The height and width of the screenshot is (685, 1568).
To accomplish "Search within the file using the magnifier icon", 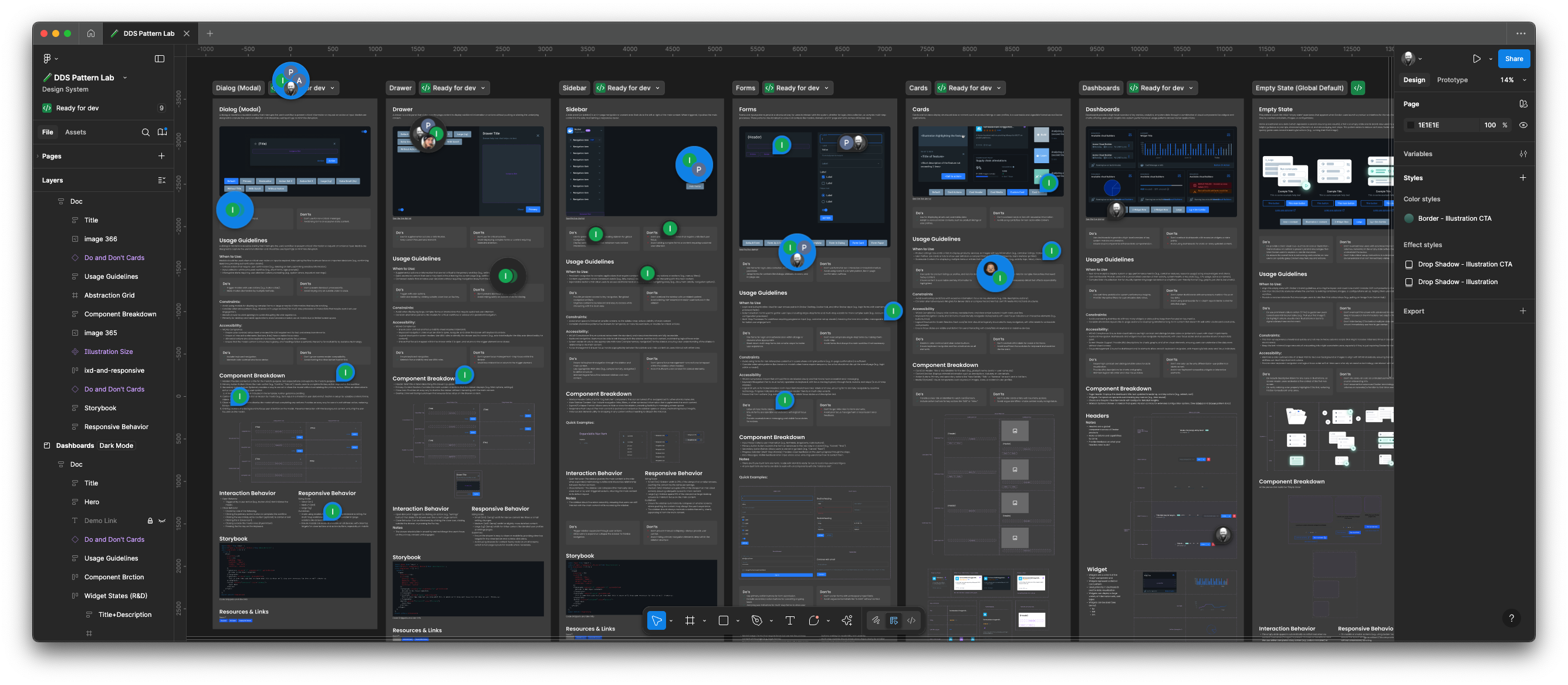I will point(146,131).
